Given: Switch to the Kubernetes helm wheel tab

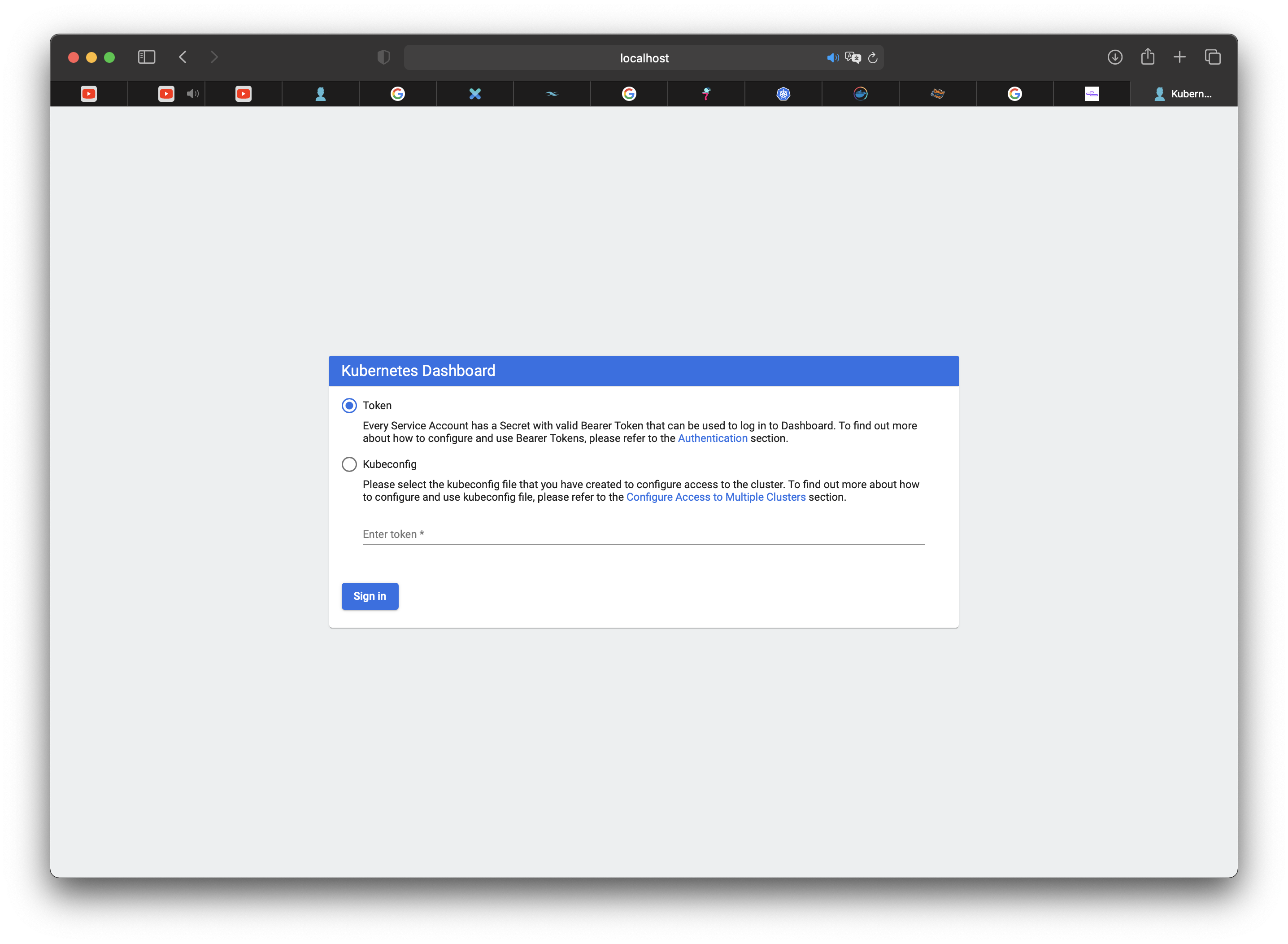Looking at the screenshot, I should point(783,94).
